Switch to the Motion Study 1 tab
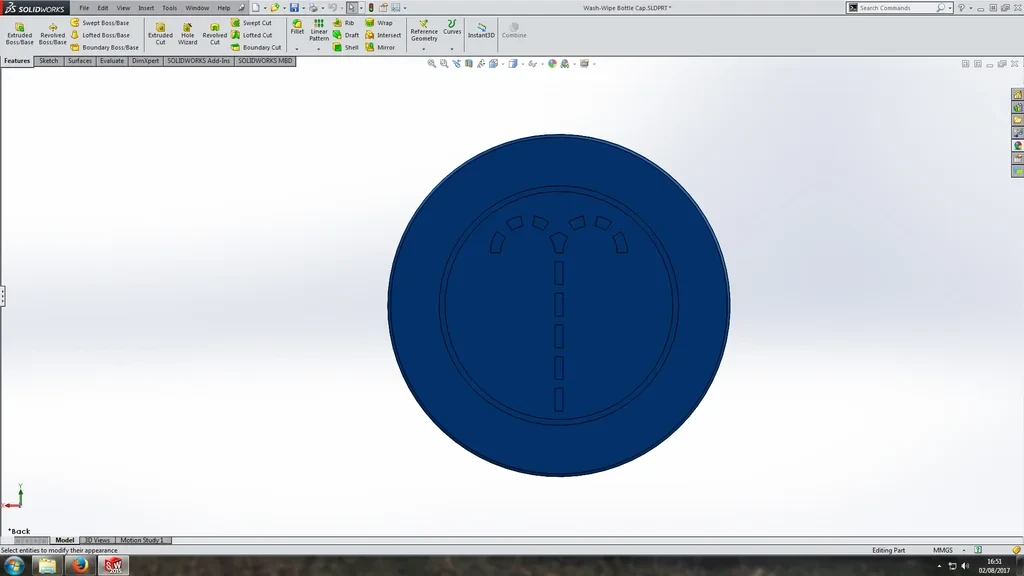Screen dimensions: 1024x576 click(142, 540)
